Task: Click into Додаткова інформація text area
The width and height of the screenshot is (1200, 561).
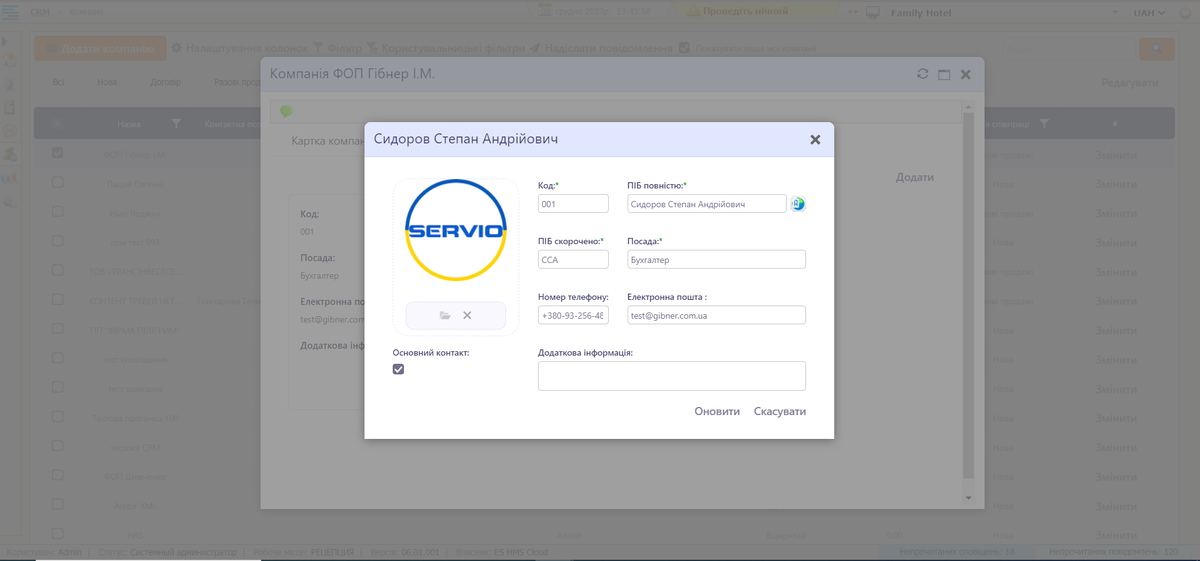Action: pos(671,376)
